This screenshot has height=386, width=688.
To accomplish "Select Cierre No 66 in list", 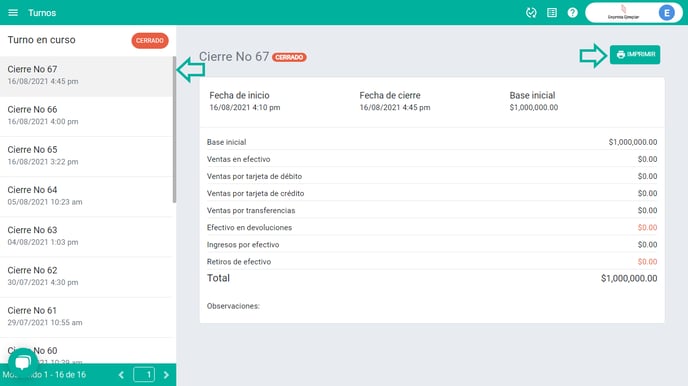I will [x=86, y=116].
